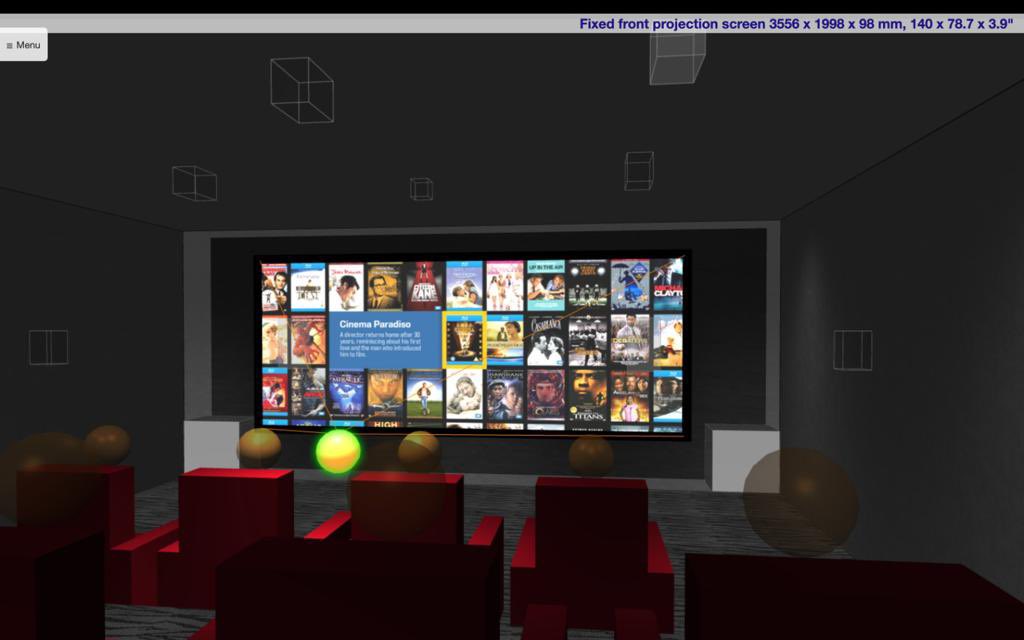The width and height of the screenshot is (1024, 640).
Task: Click the projection screen size title text
Action: pos(796,24)
